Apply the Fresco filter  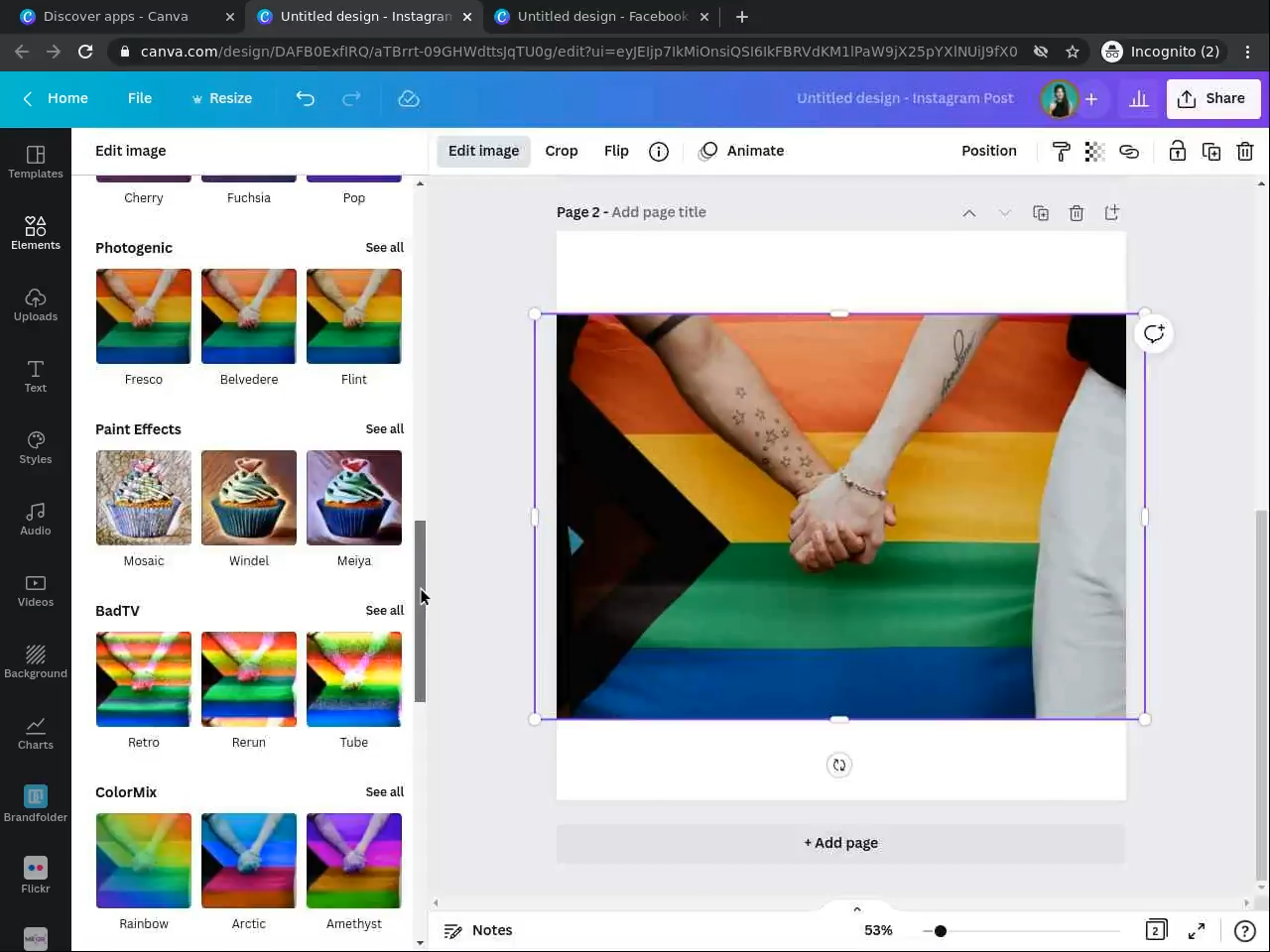(144, 316)
